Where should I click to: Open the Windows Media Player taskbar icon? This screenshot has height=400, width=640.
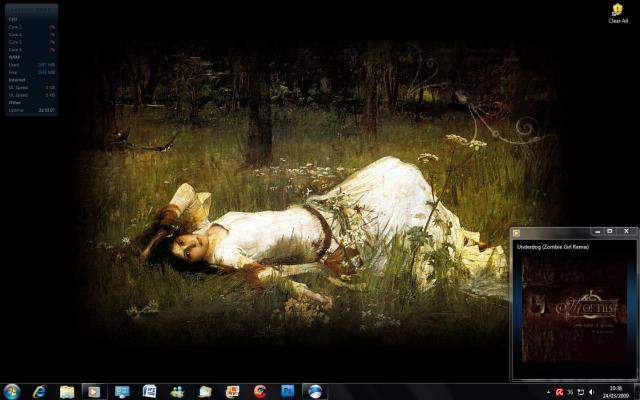click(94, 391)
